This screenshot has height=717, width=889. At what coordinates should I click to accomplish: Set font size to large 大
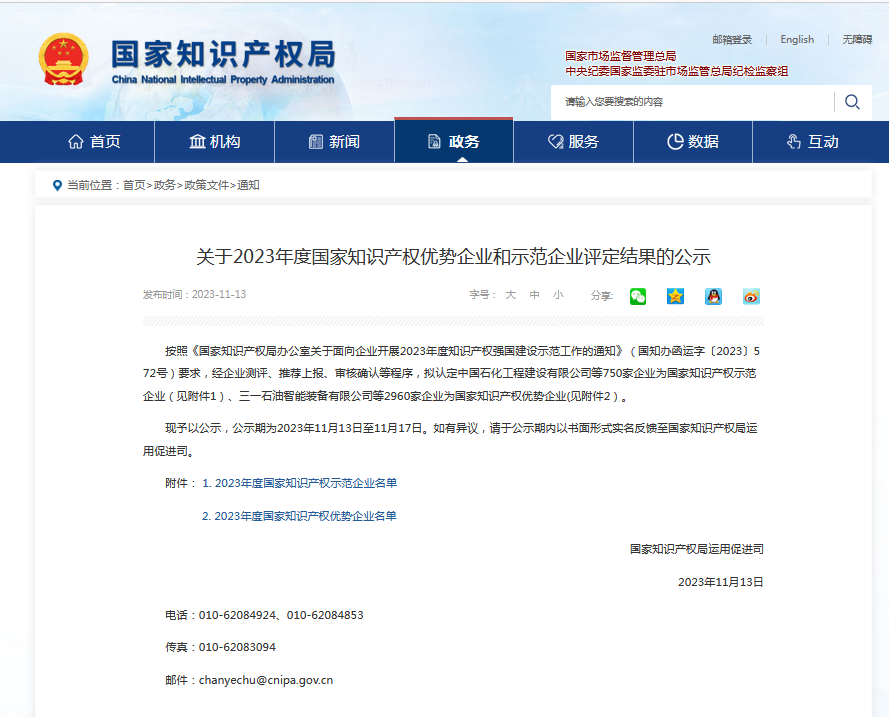point(510,295)
